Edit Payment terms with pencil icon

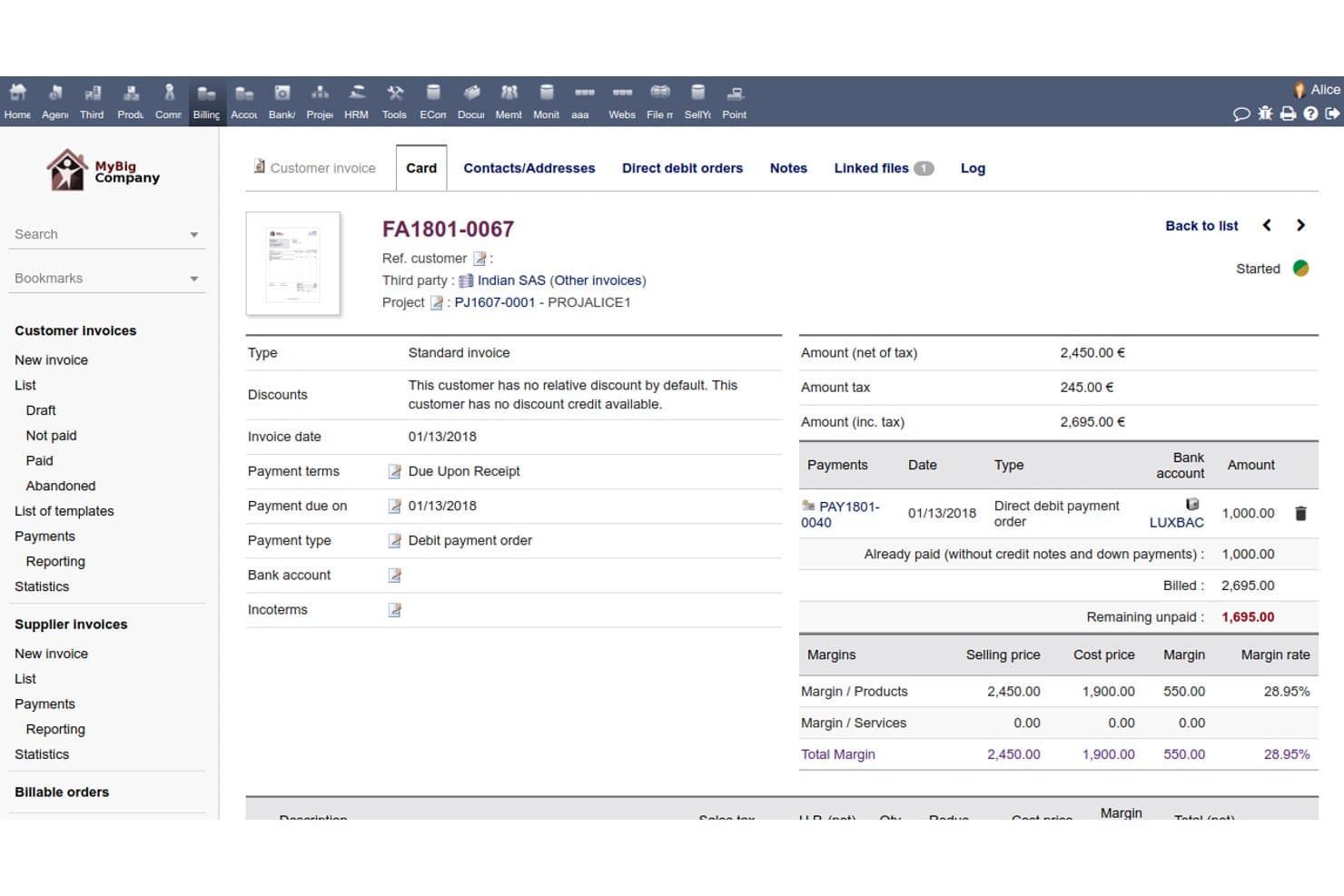pos(395,472)
